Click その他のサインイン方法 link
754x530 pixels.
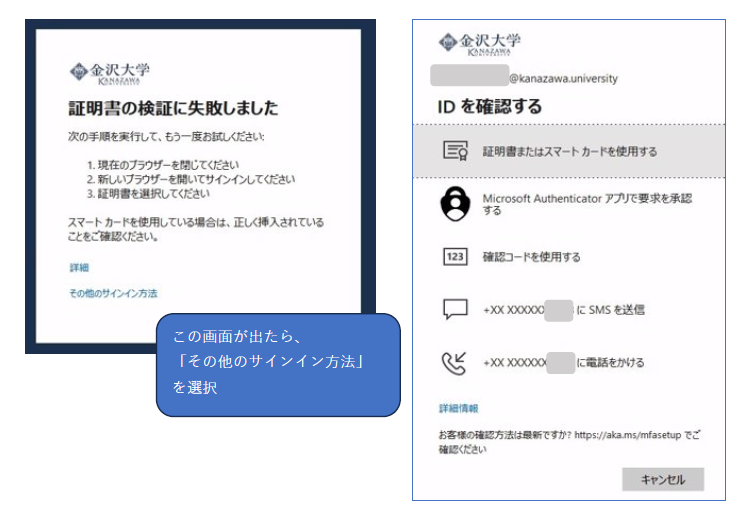[x=113, y=293]
